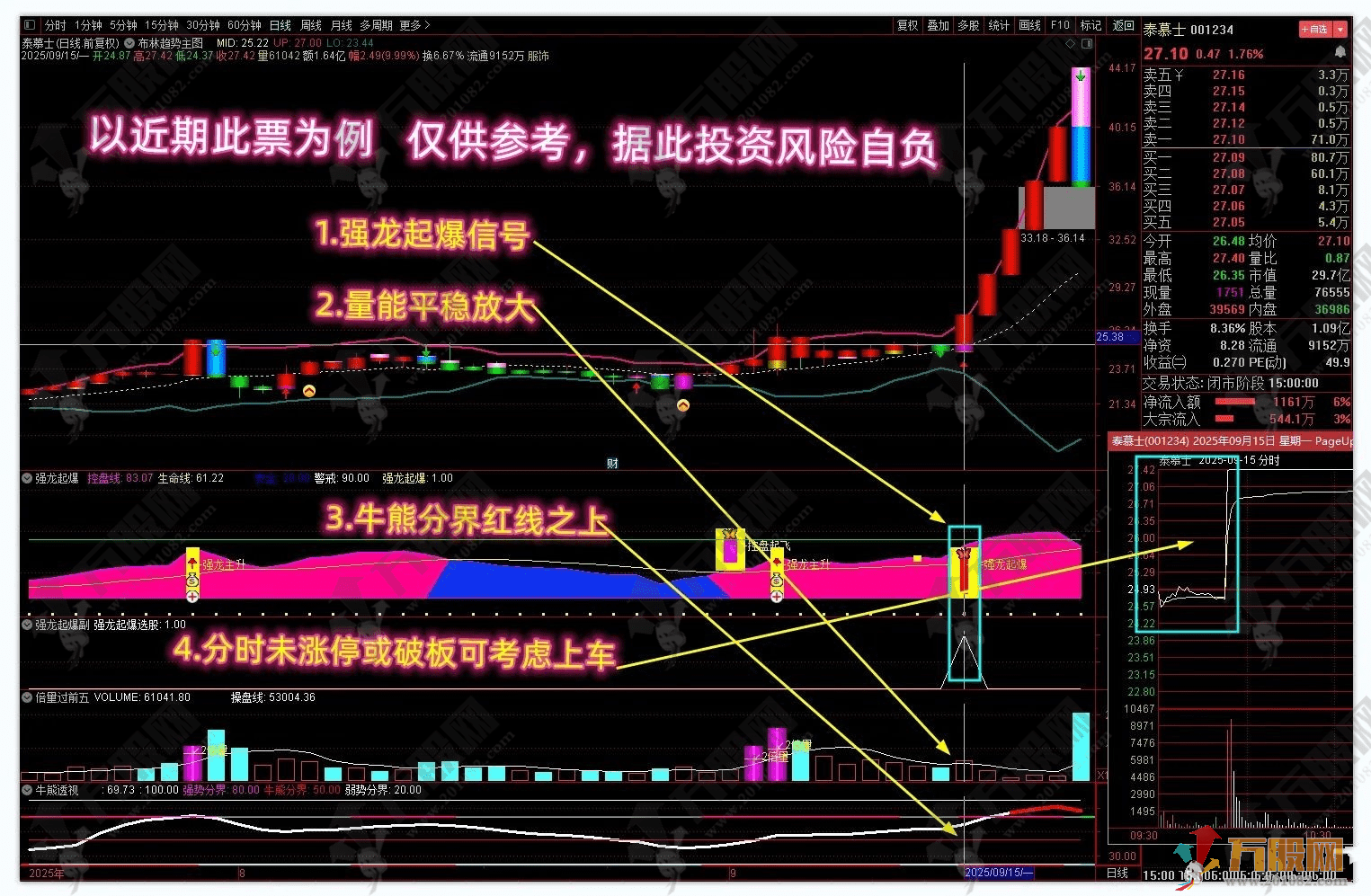Image resolution: width=1371 pixels, height=896 pixels.
Task: Click the diamond icon at chart top-right
Action: click(1070, 42)
